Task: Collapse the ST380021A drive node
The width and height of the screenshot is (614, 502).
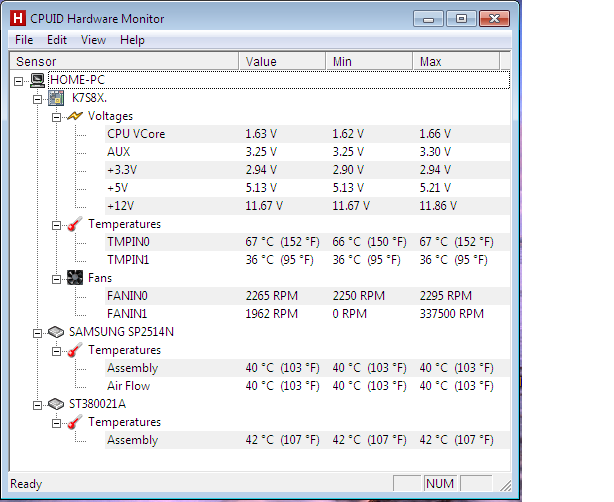Action: click(37, 406)
